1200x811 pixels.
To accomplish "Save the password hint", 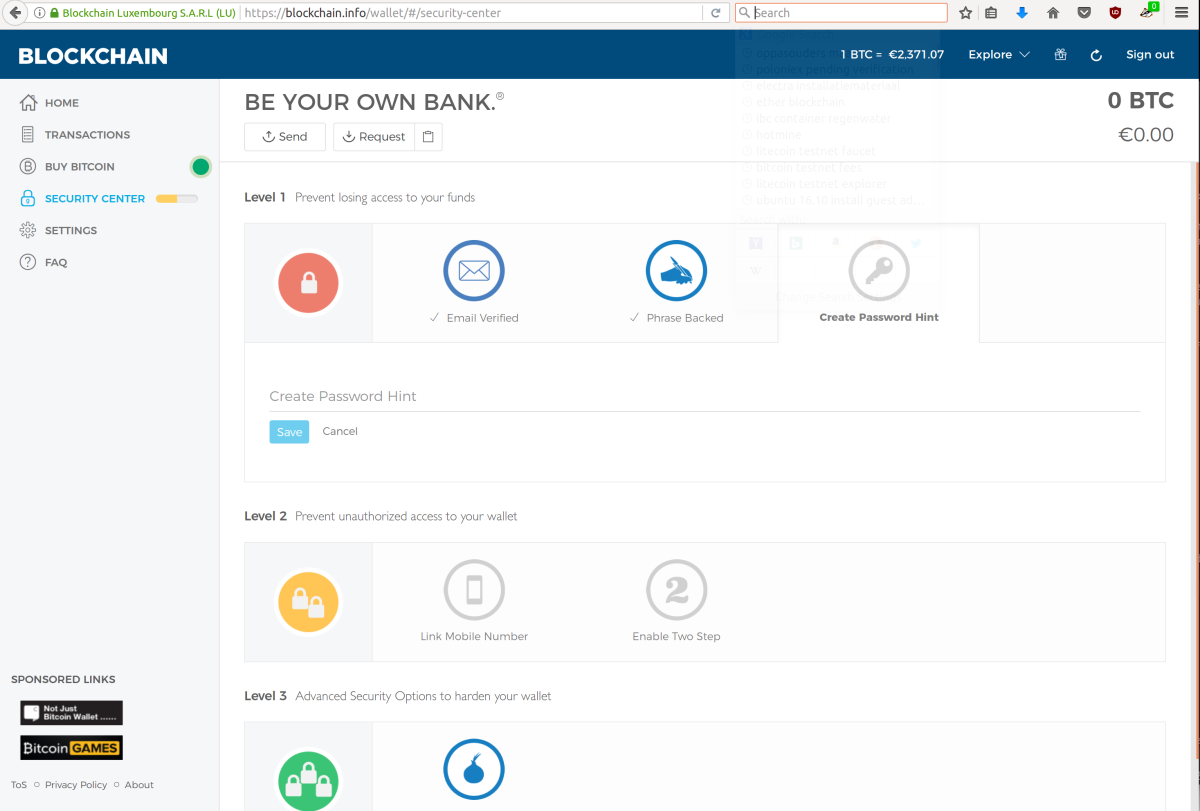I will tap(289, 431).
